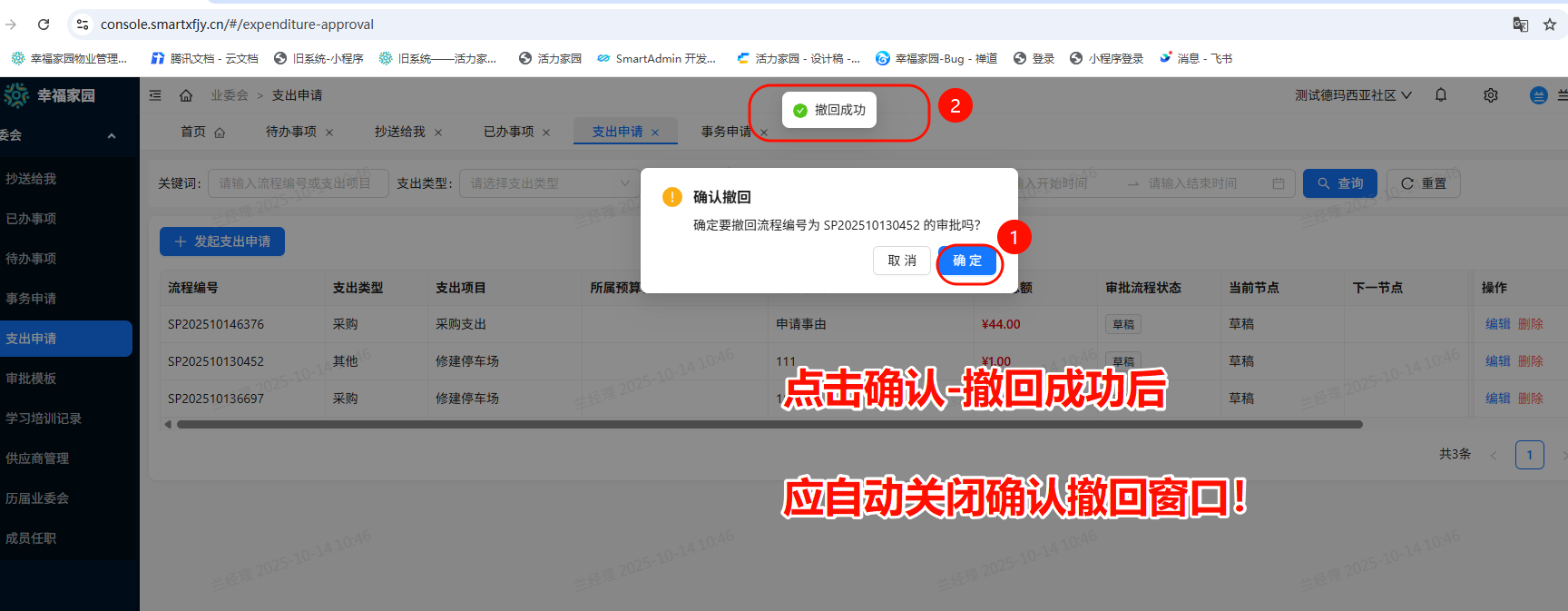Close the 待办事项 tab
Viewport: 1568px width, 611px height.
pos(329,133)
